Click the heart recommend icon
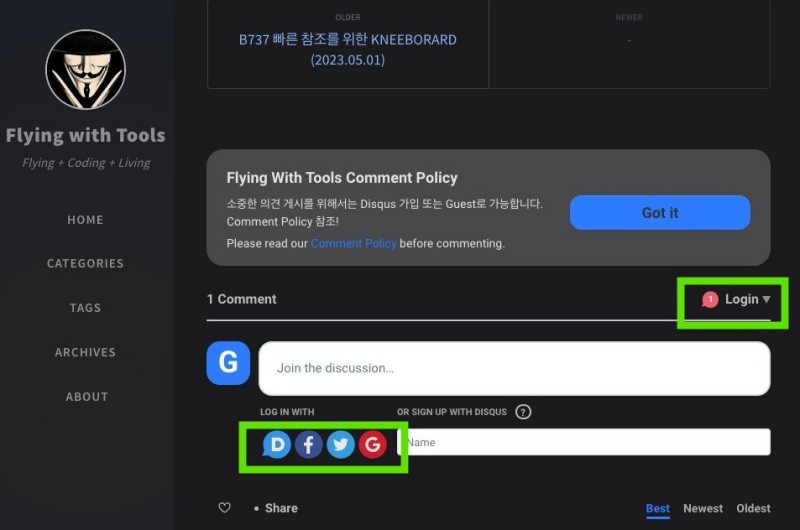 point(225,508)
